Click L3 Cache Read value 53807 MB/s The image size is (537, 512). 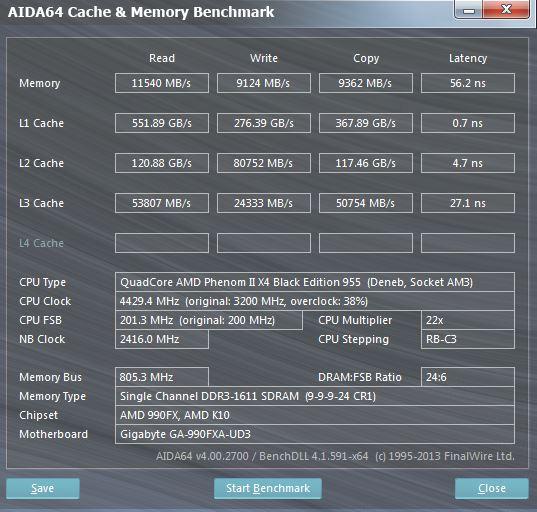[162, 203]
